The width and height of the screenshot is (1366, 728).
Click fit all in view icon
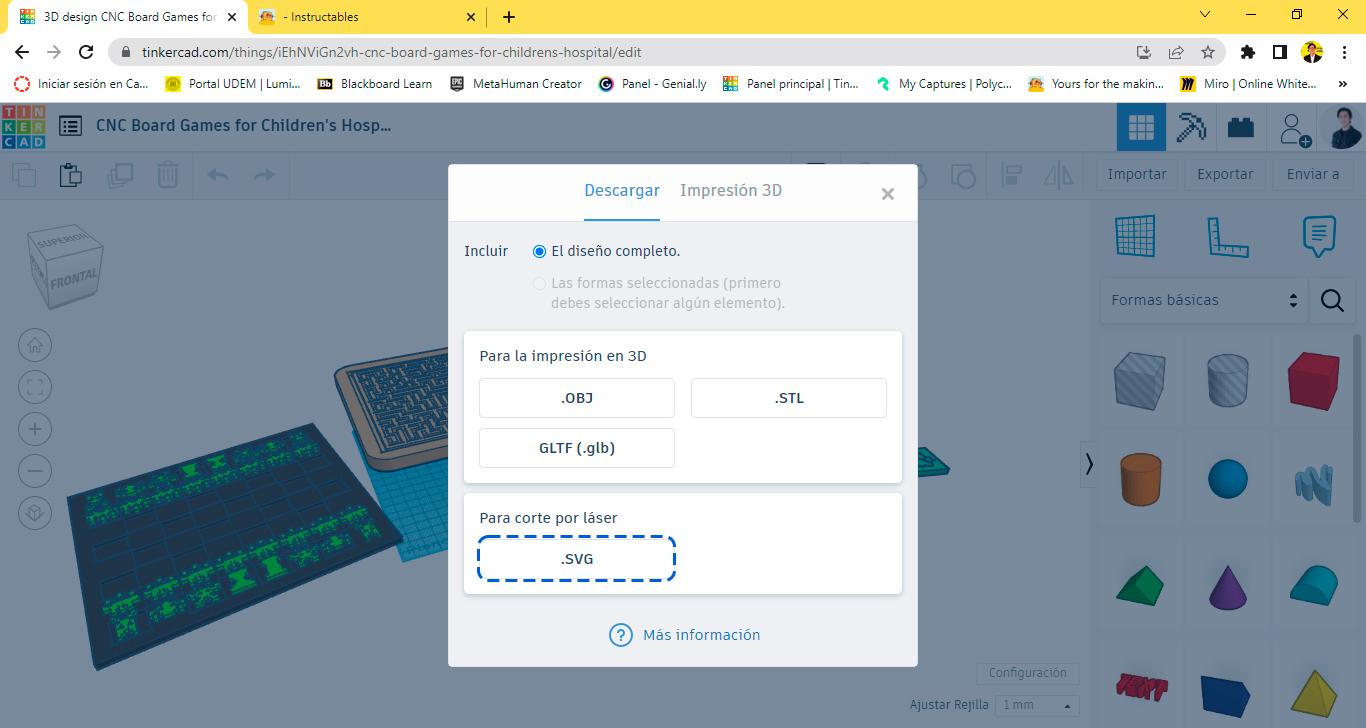pos(35,388)
